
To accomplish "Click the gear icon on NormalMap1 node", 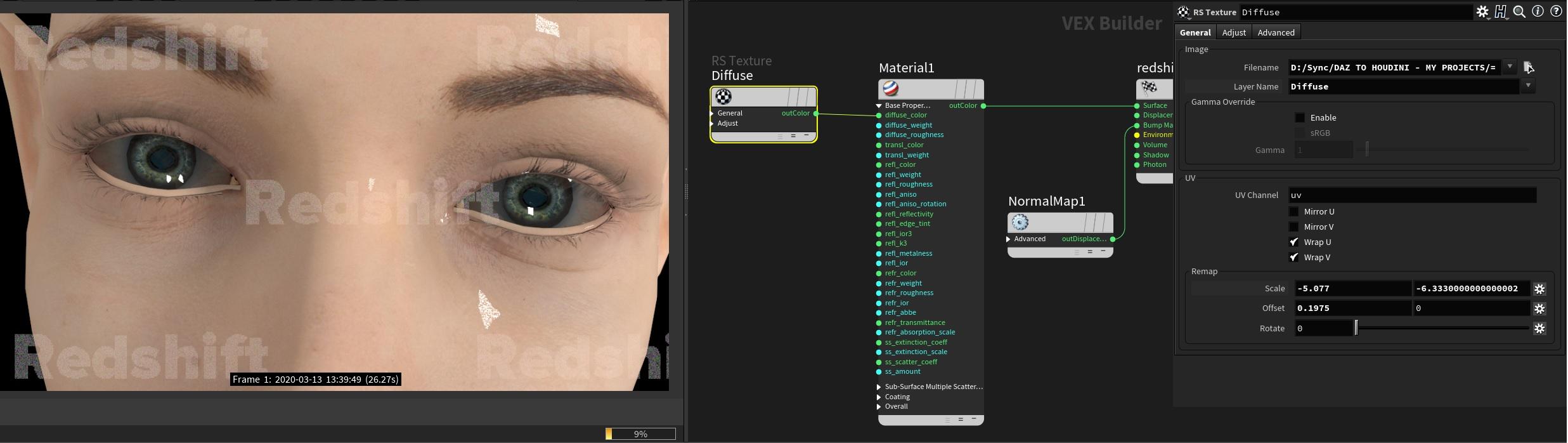I will coord(1020,222).
